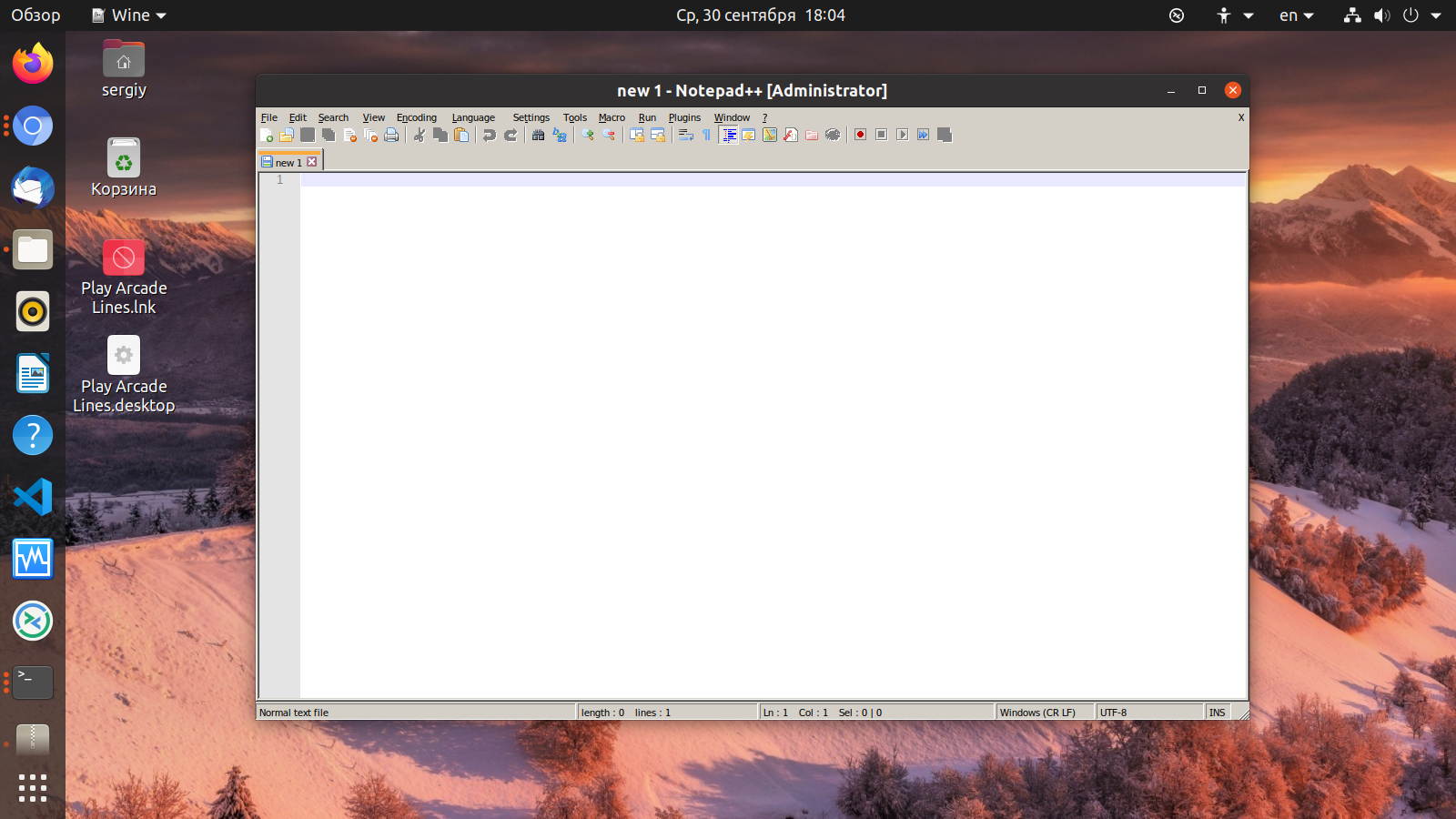This screenshot has height=819, width=1456.
Task: Toggle the Function List icon
Action: click(x=791, y=135)
